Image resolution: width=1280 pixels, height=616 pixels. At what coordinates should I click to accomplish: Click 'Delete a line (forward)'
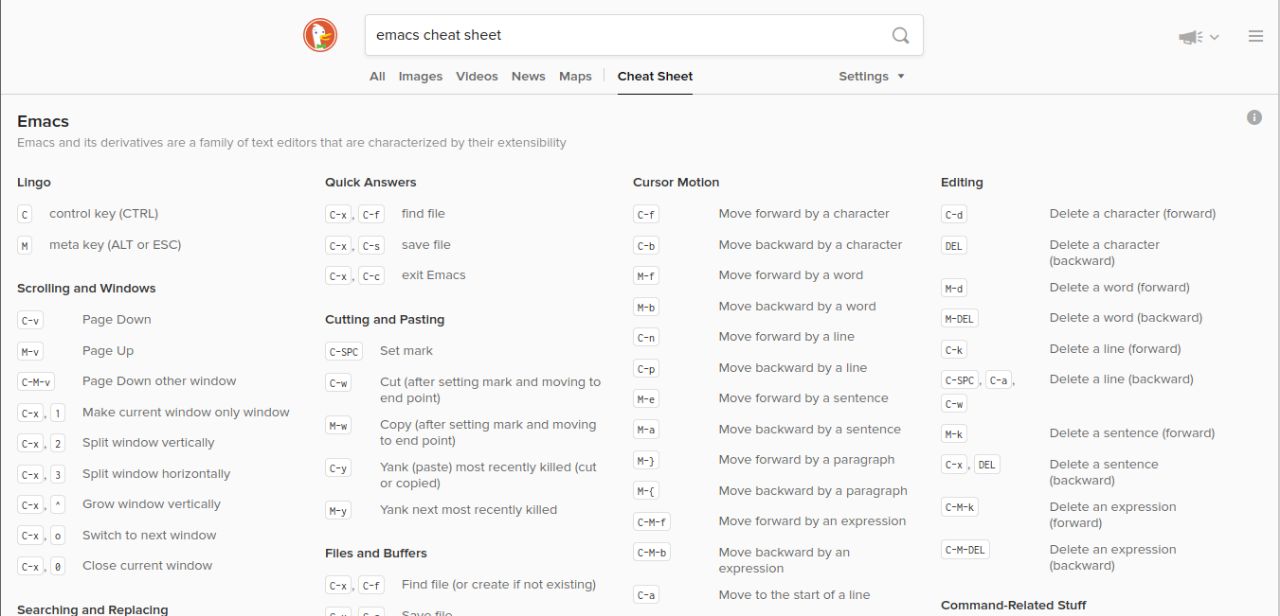1115,348
